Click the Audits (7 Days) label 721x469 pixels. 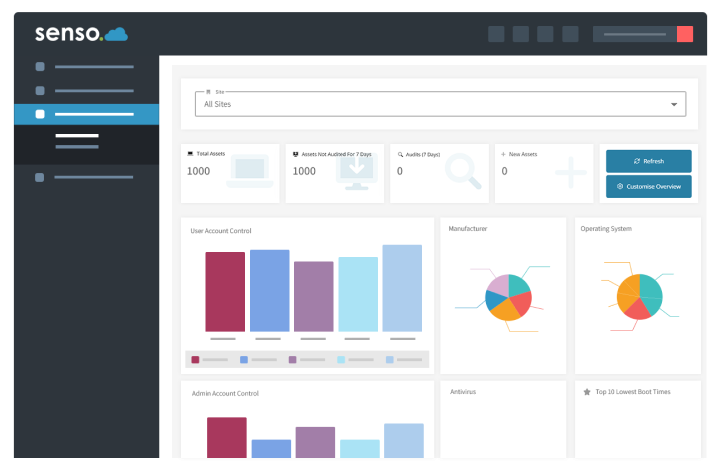tap(423, 154)
